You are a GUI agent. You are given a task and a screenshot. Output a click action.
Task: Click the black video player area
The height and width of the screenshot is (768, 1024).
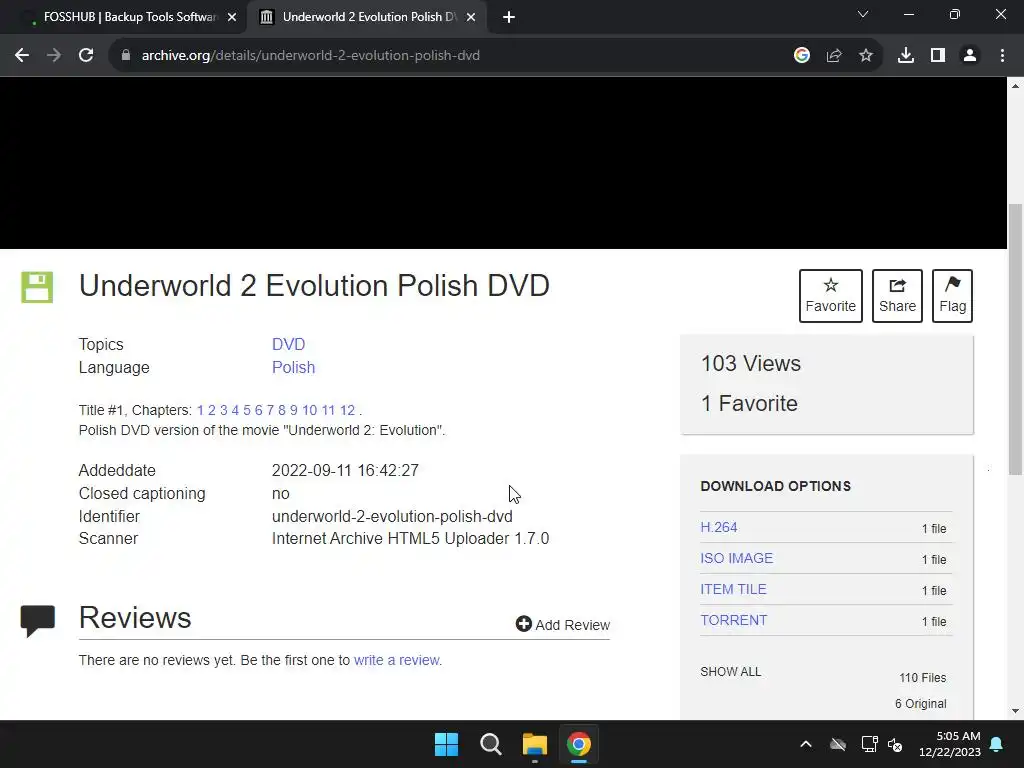tap(503, 163)
